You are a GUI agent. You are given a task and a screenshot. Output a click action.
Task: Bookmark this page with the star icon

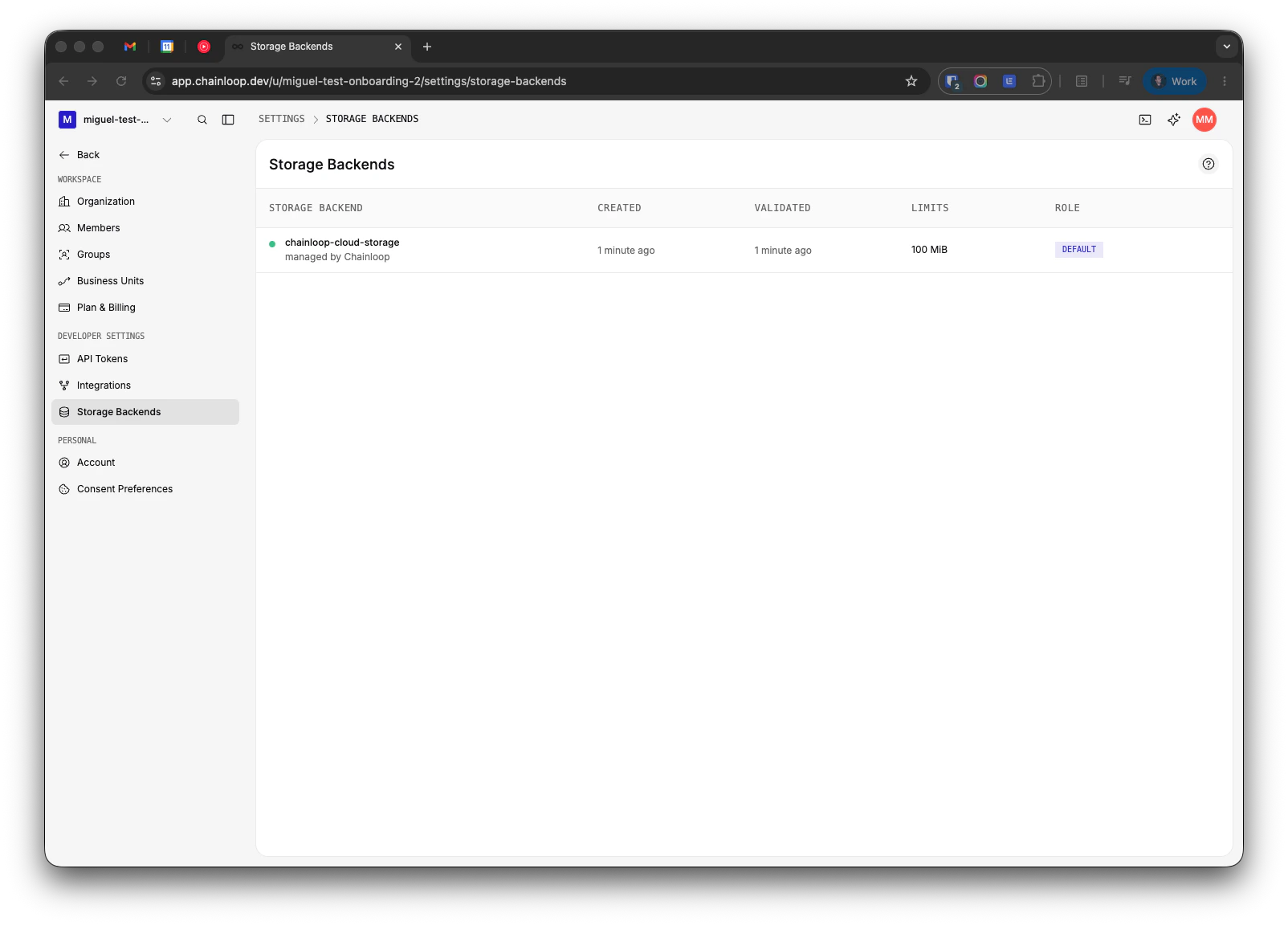click(911, 81)
